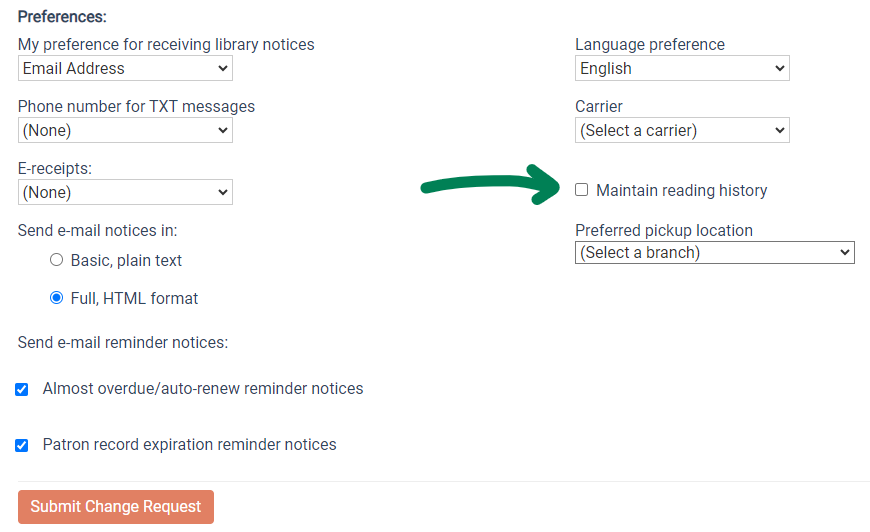Screen dimensions: 870x532
Task: Expand the Select a carrier dropdown
Action: (682, 131)
